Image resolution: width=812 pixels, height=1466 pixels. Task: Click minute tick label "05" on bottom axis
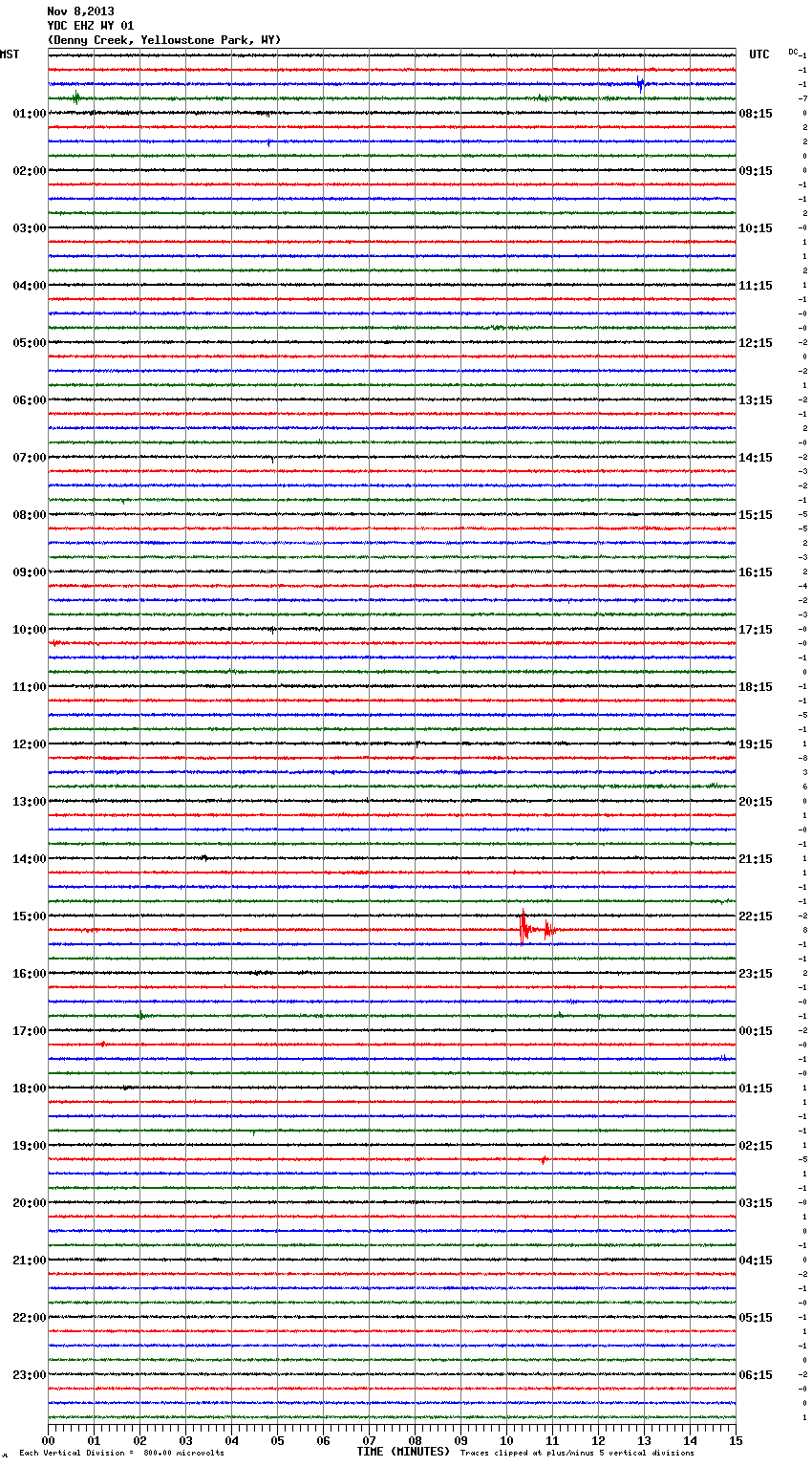(278, 1440)
